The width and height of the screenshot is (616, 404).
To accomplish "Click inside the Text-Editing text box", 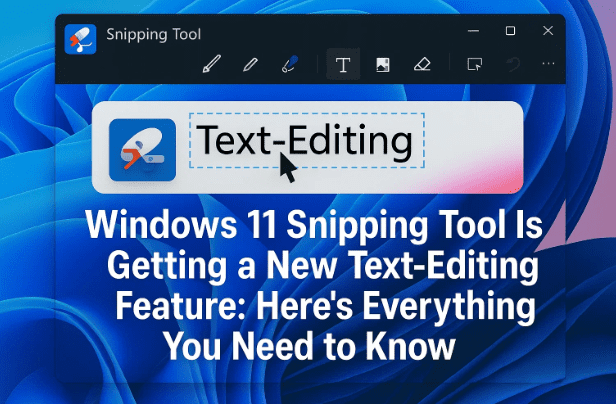I will pyautogui.click(x=307, y=140).
